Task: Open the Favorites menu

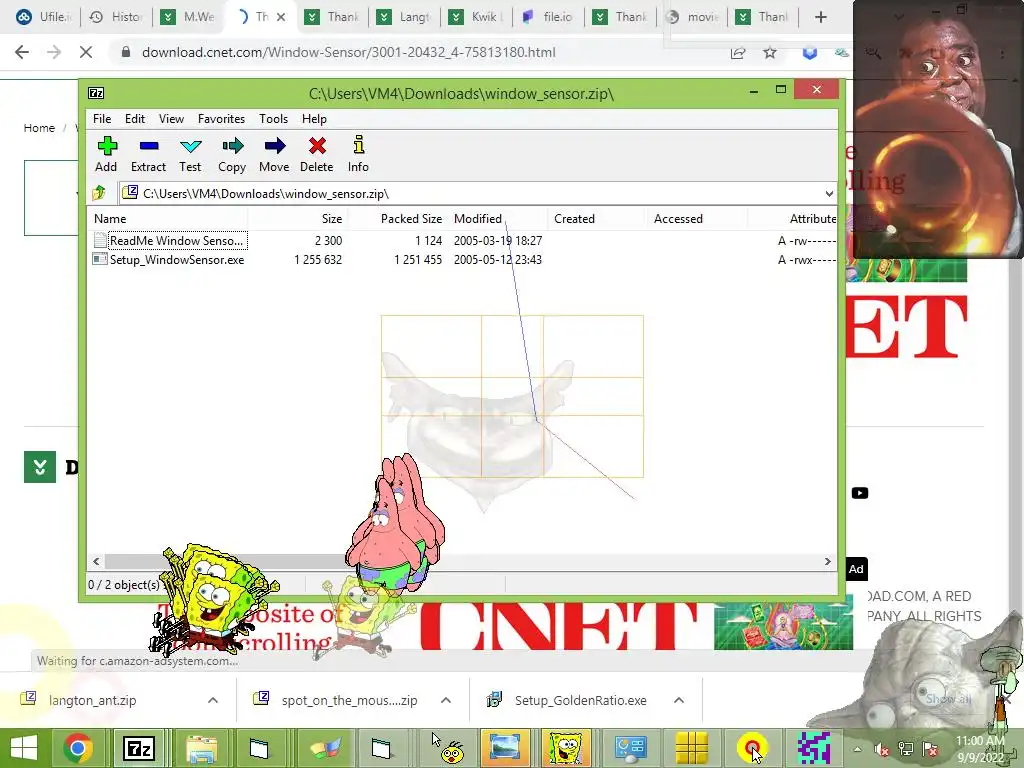Action: [x=221, y=119]
